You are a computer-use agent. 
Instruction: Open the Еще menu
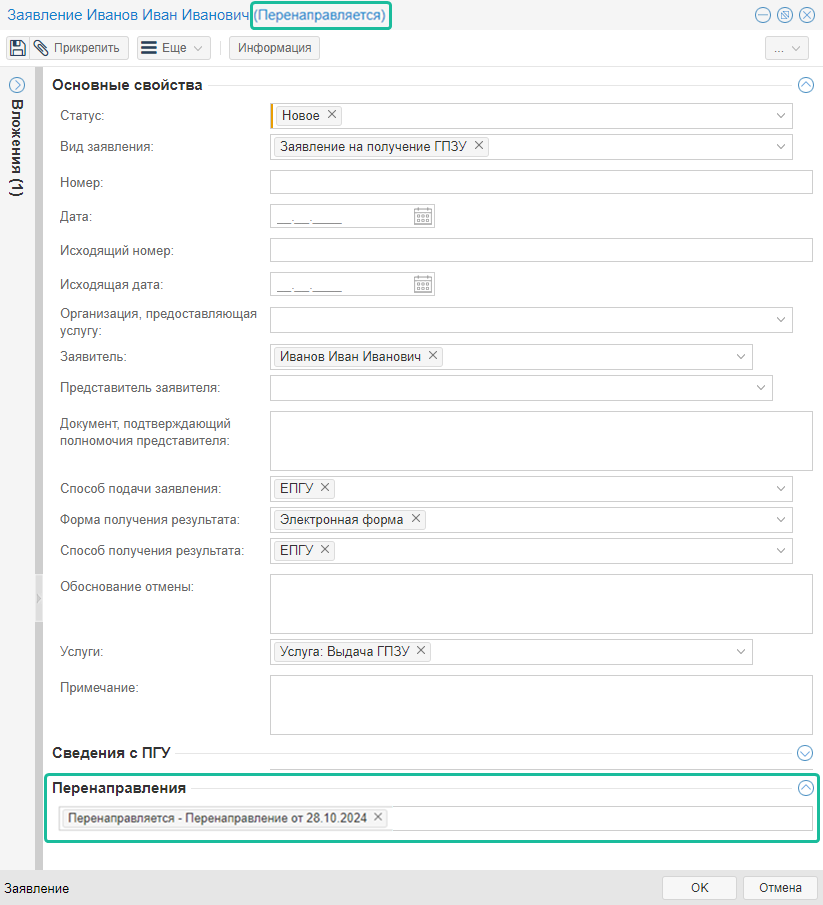pyautogui.click(x=173, y=48)
